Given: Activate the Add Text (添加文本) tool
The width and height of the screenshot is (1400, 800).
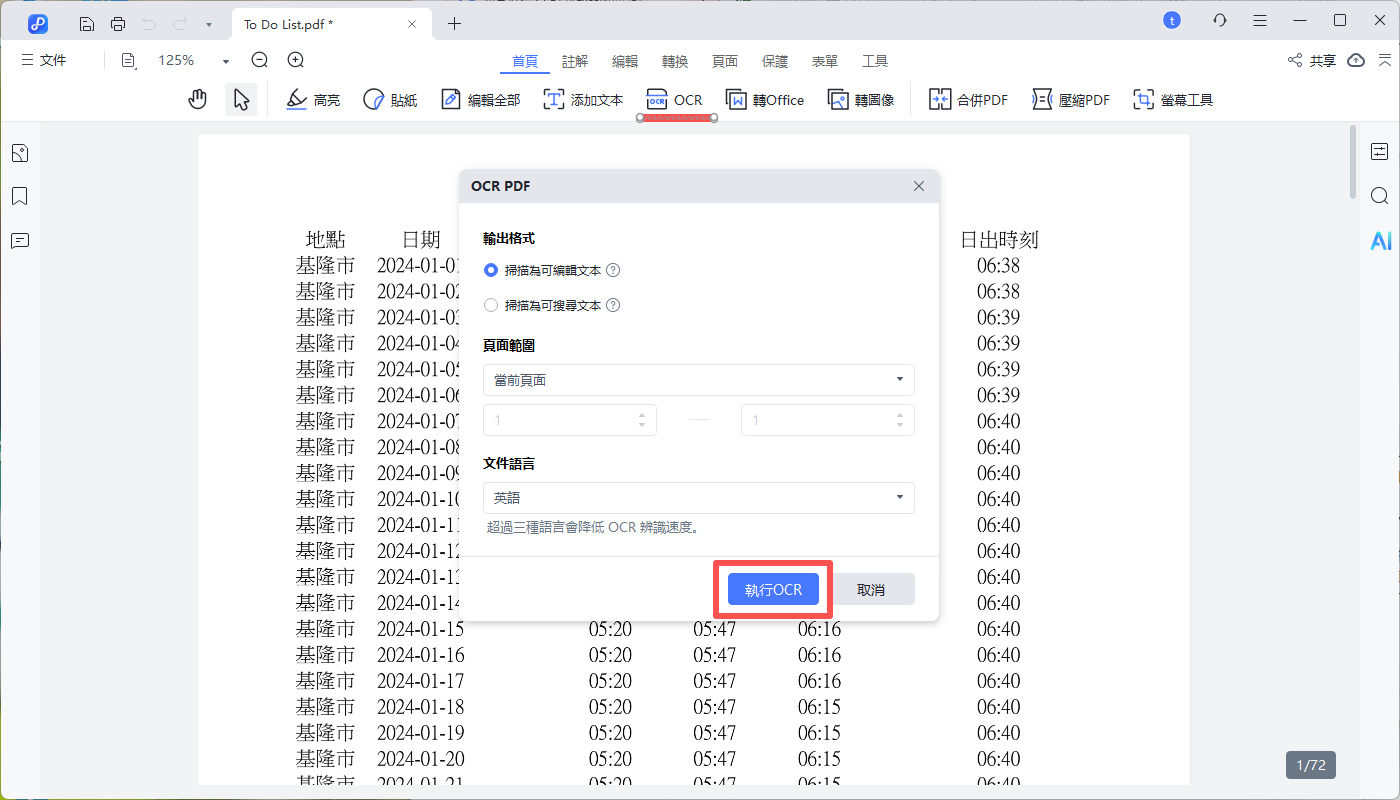Looking at the screenshot, I should coord(583,99).
